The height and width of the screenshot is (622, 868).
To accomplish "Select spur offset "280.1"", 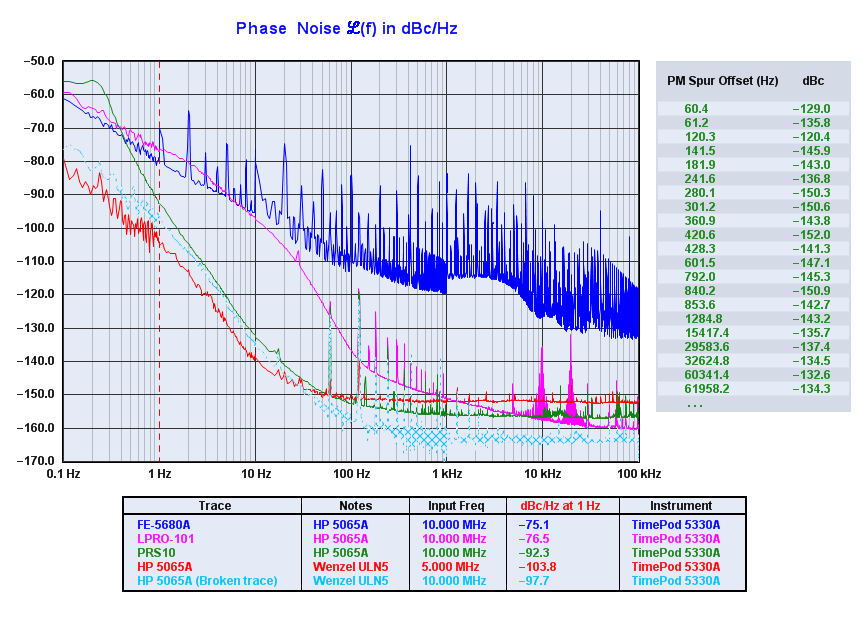I will coord(700,193).
